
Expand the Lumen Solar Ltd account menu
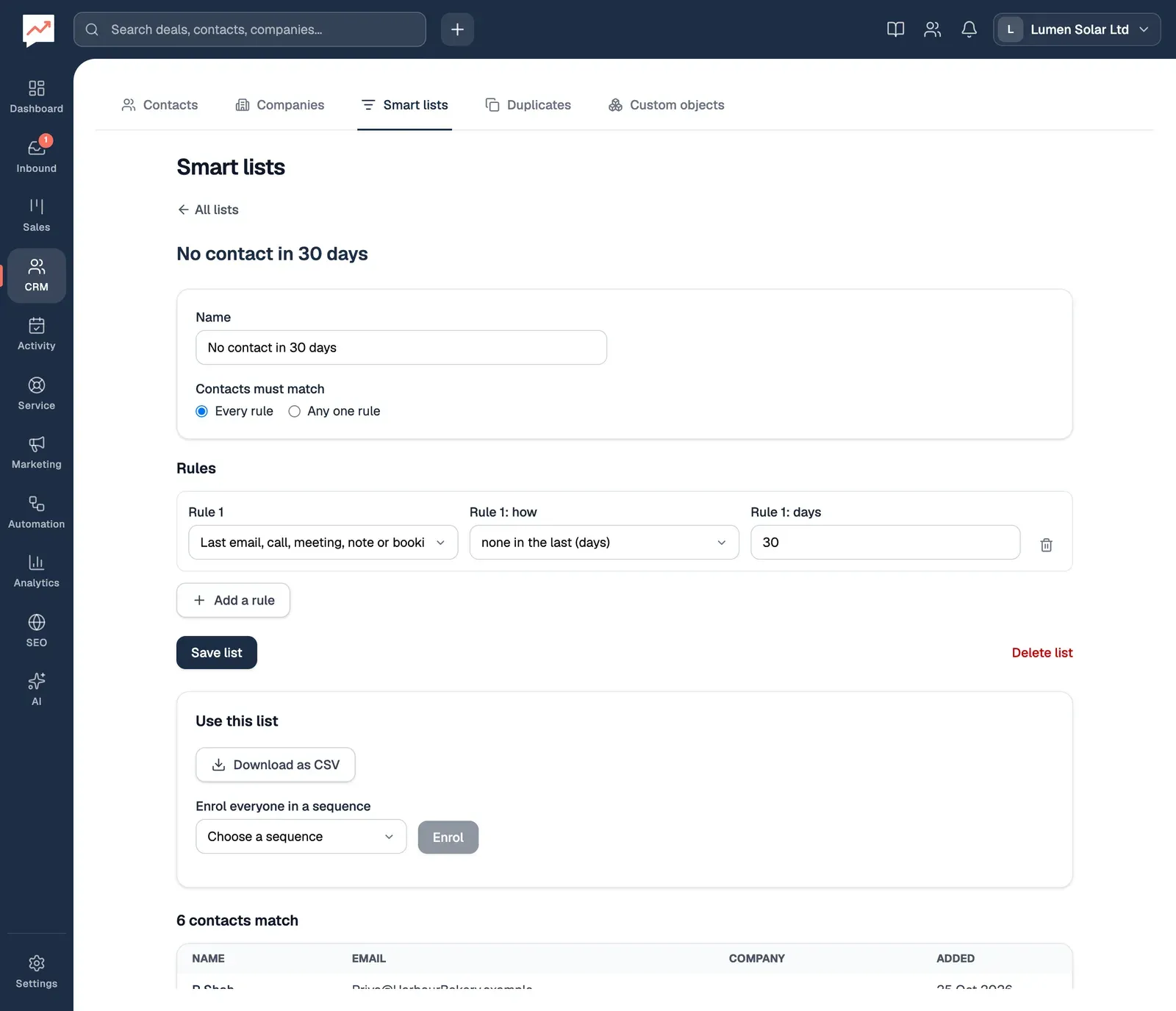click(1077, 29)
